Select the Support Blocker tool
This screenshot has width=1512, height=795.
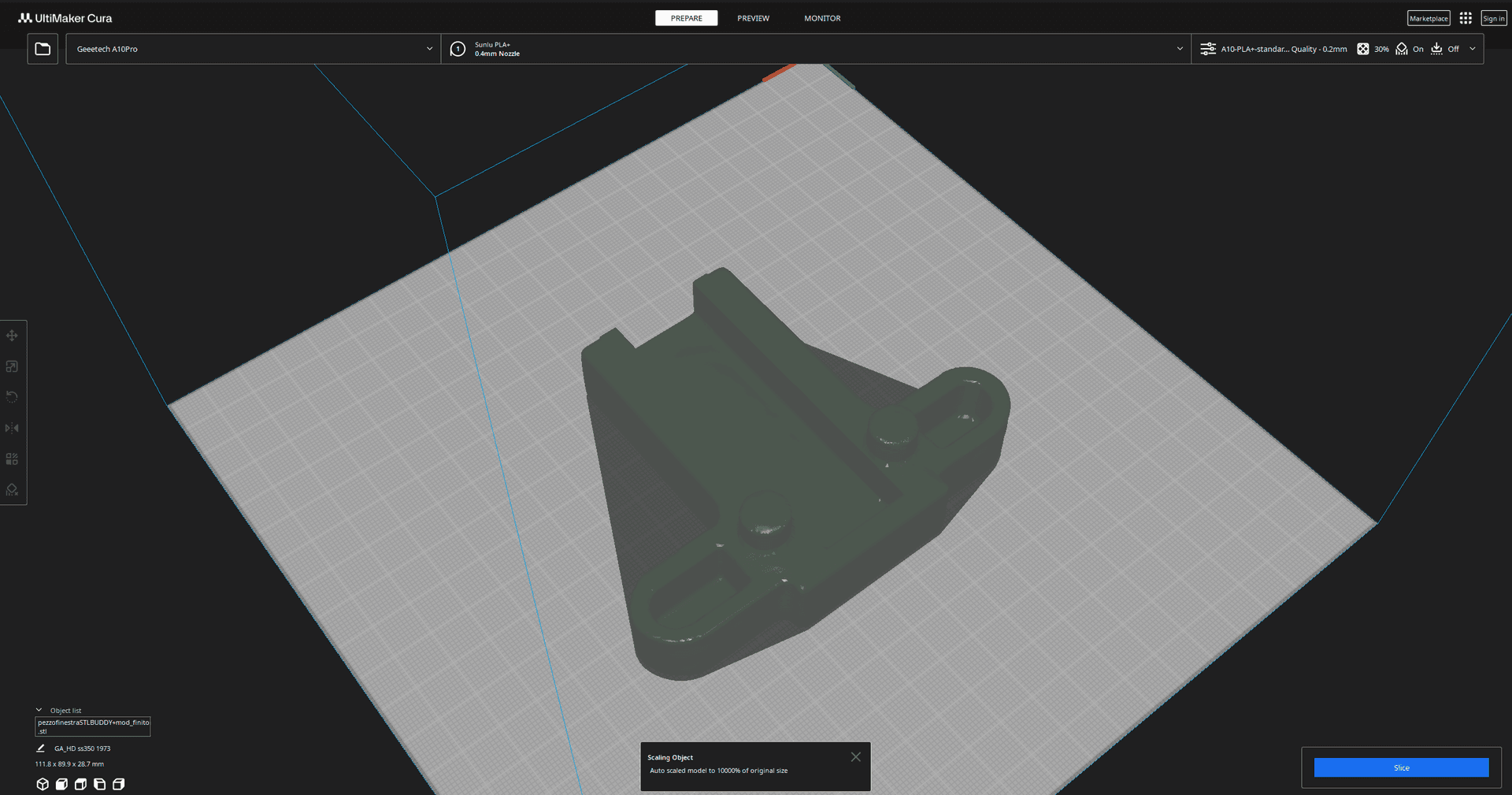tap(12, 489)
